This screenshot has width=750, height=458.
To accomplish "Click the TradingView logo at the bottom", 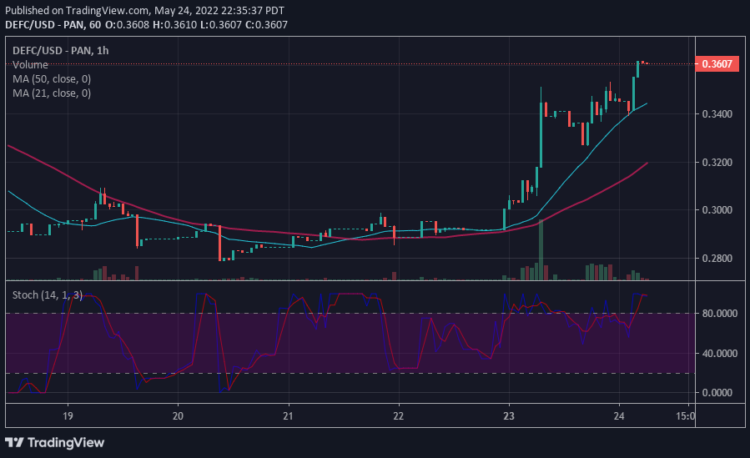I will pos(55,443).
